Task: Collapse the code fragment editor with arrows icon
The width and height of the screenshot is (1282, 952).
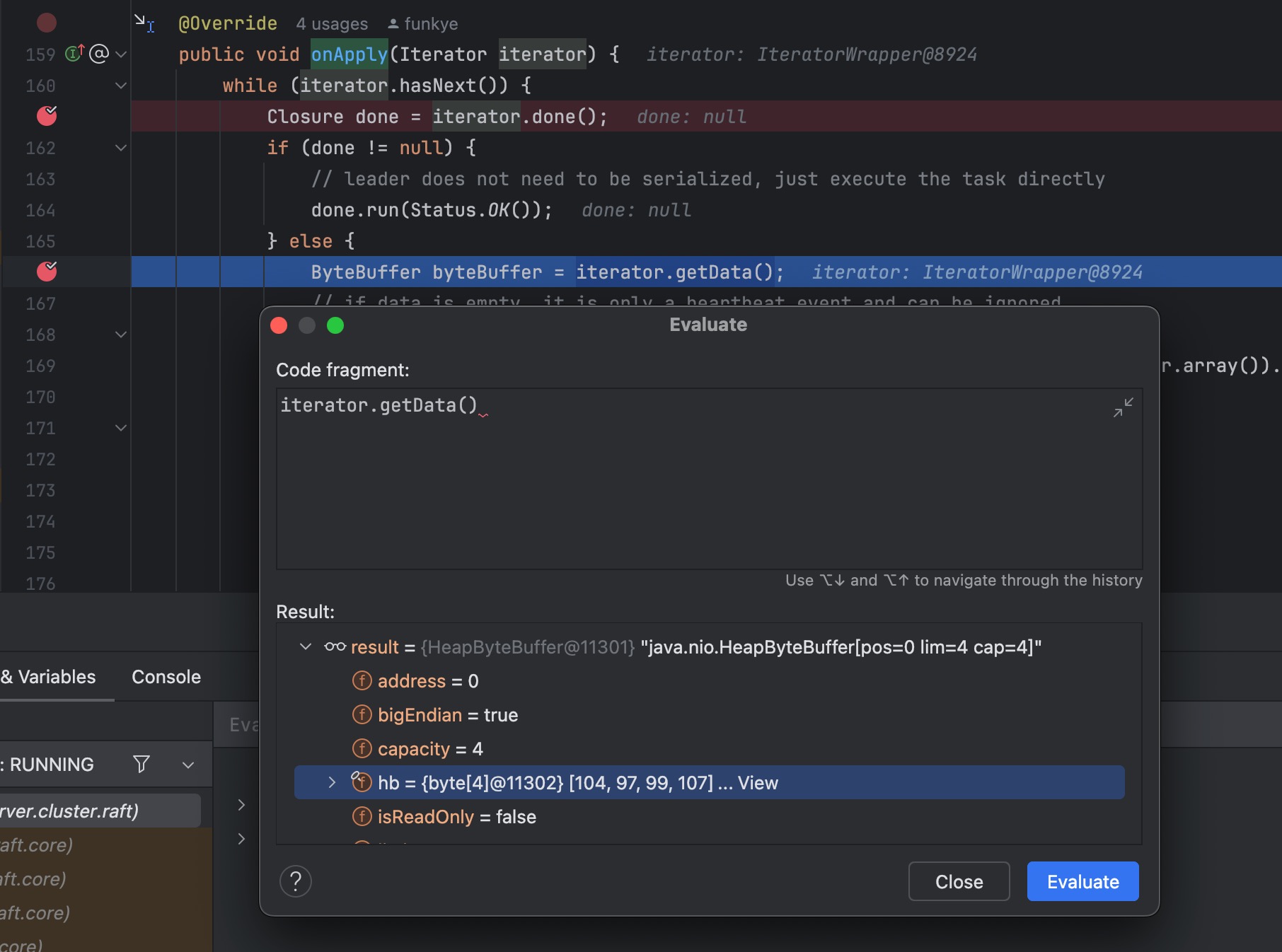Action: pos(1123,407)
